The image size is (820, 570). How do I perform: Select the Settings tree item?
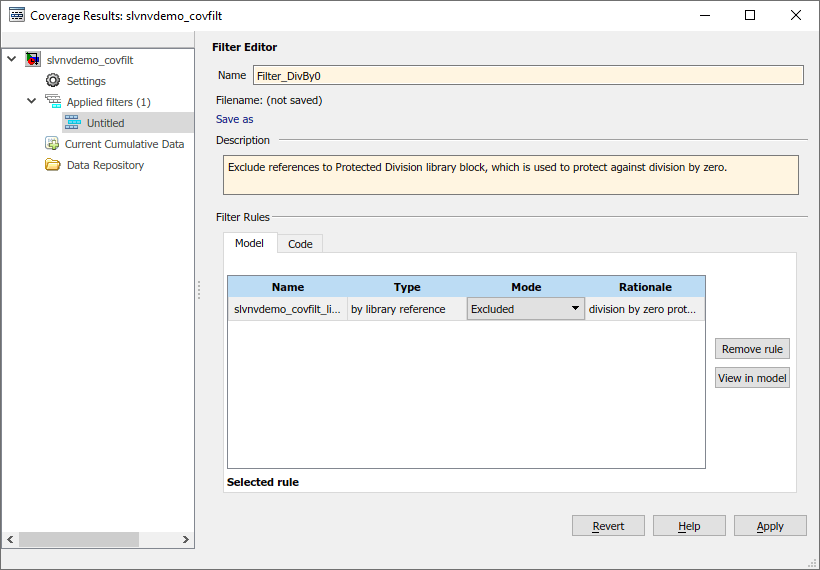click(x=86, y=81)
